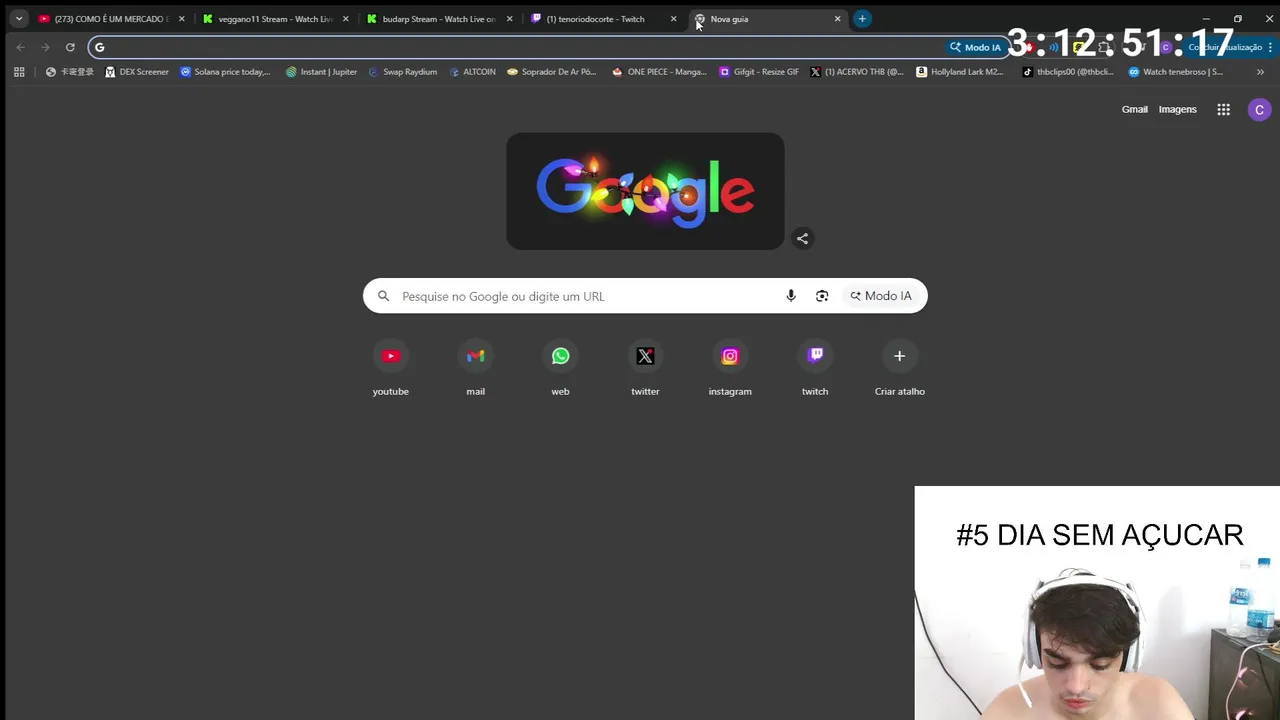Open the ONE PIECE Manga bookmark
1280x720 pixels.
[x=659, y=72]
